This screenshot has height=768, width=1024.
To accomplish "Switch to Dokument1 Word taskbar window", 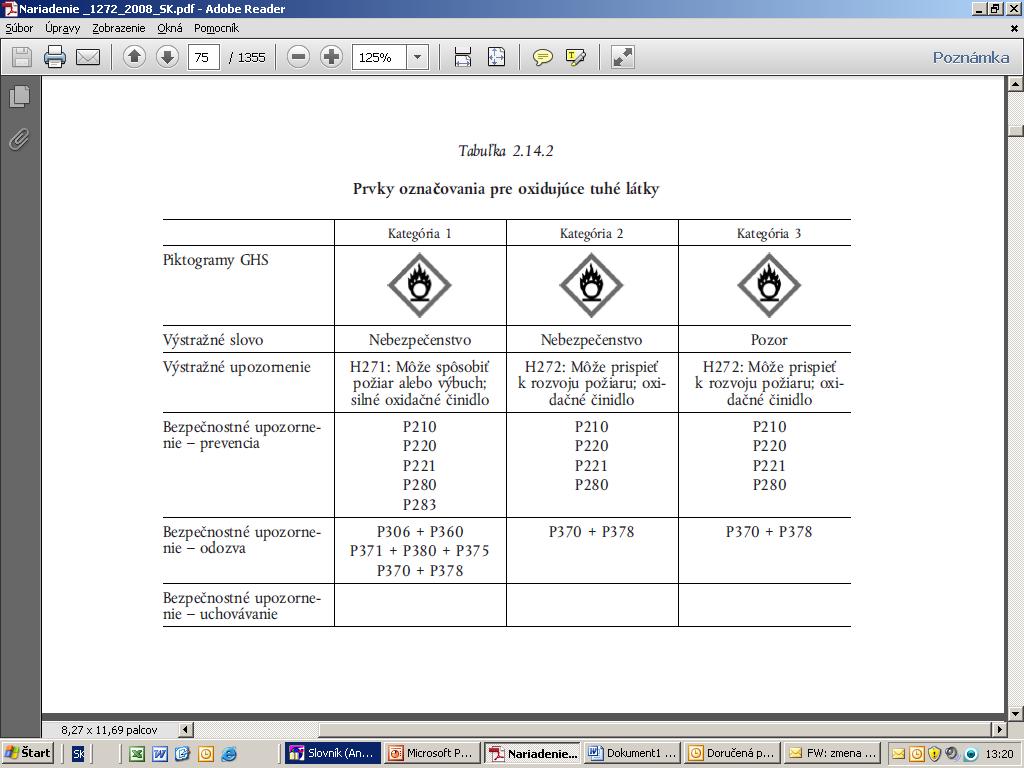I will point(632,753).
